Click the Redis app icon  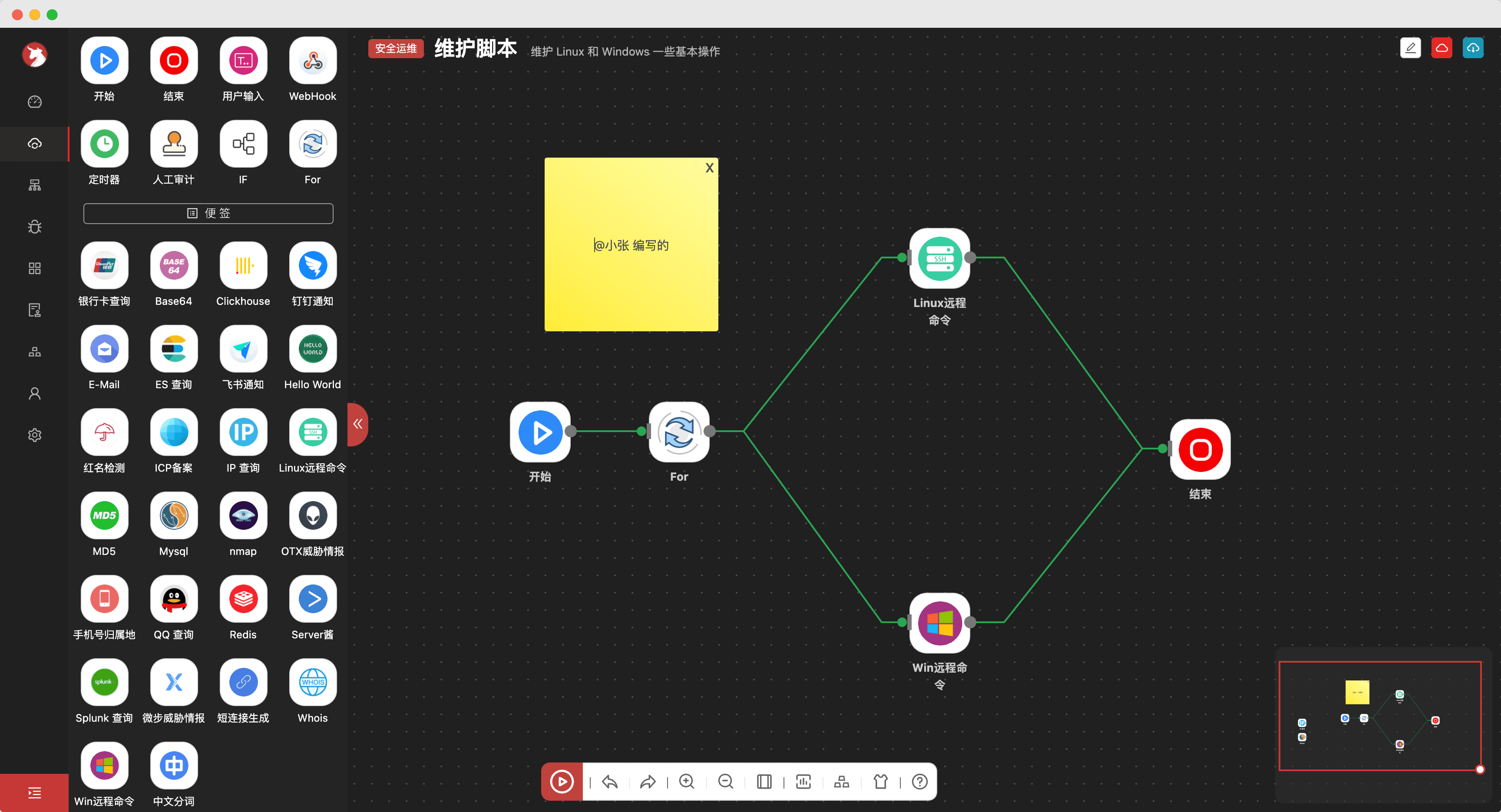coord(243,599)
